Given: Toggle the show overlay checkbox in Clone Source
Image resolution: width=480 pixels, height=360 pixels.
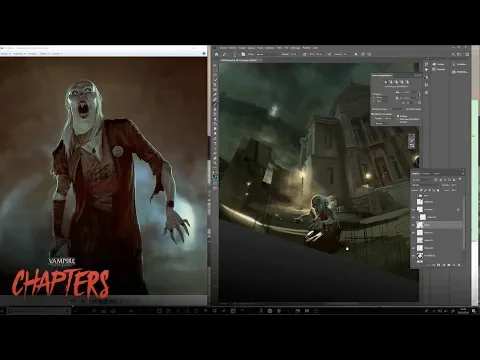Looking at the screenshot, I should click(373, 114).
